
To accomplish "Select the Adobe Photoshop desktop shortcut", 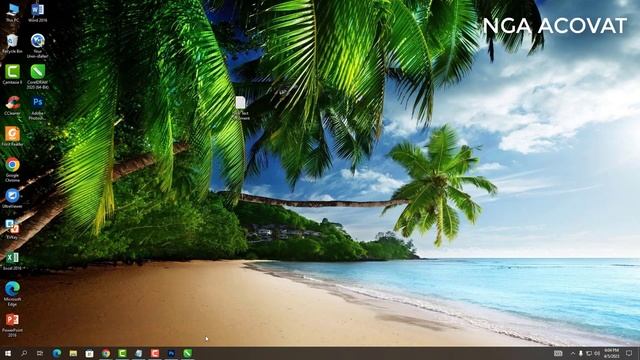I will pyautogui.click(x=38, y=108).
